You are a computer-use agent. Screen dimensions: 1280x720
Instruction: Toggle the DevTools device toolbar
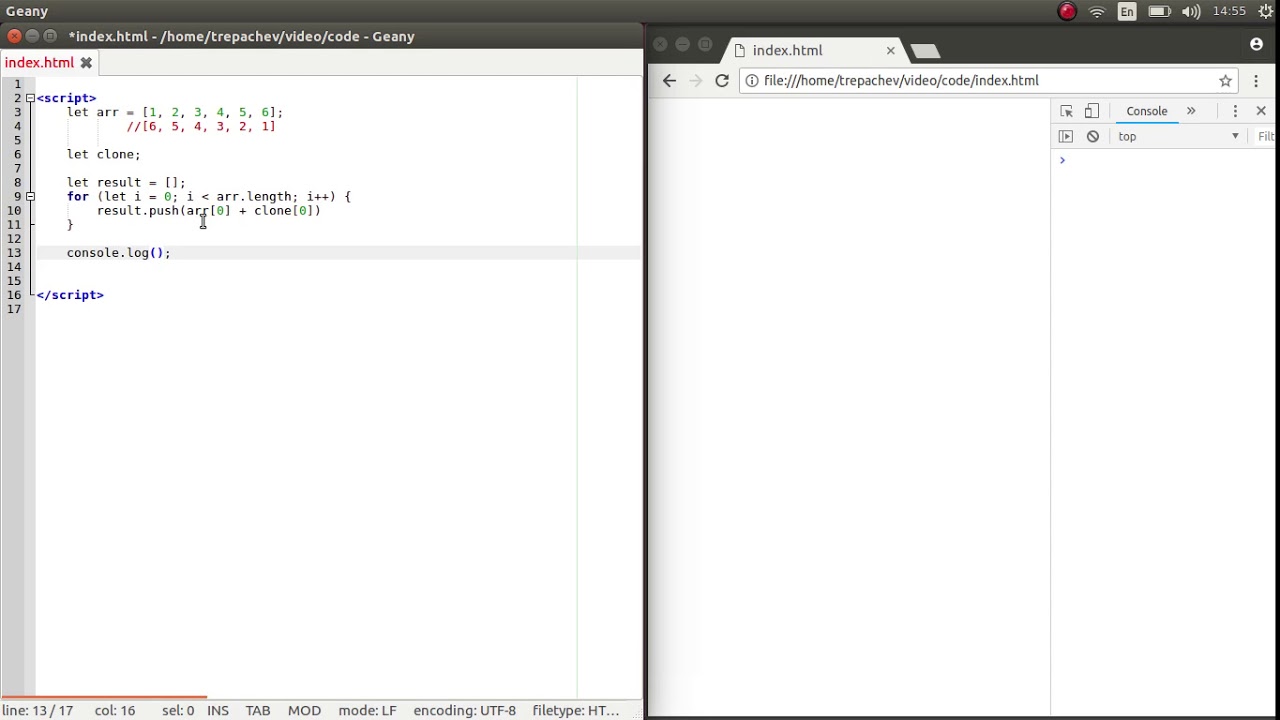(1092, 111)
